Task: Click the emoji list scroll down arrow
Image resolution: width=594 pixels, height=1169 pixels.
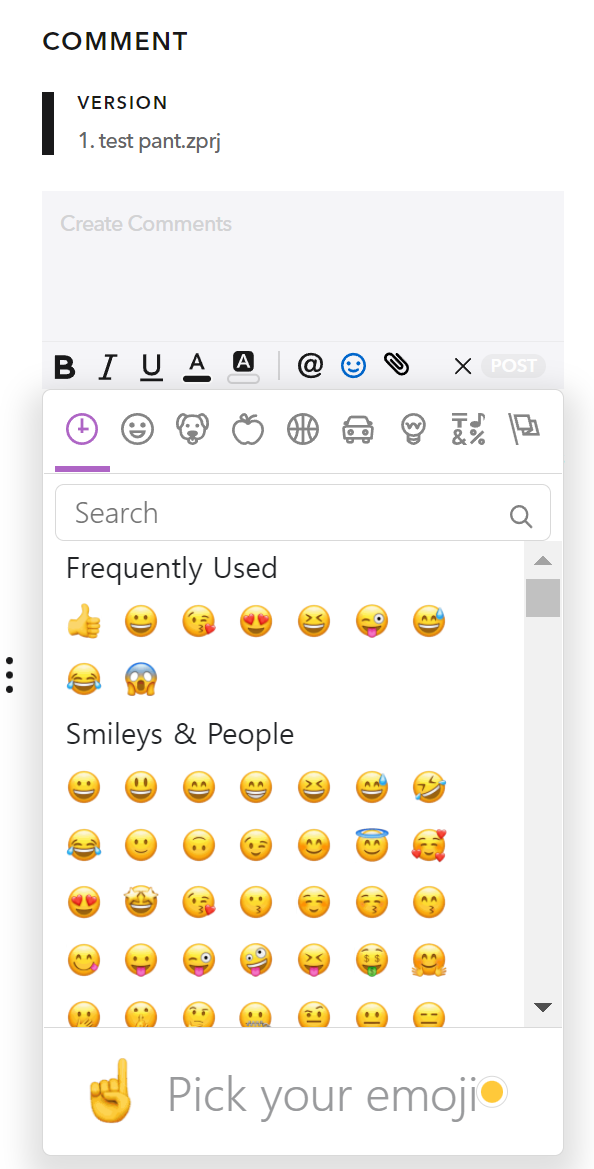Action: click(543, 1008)
